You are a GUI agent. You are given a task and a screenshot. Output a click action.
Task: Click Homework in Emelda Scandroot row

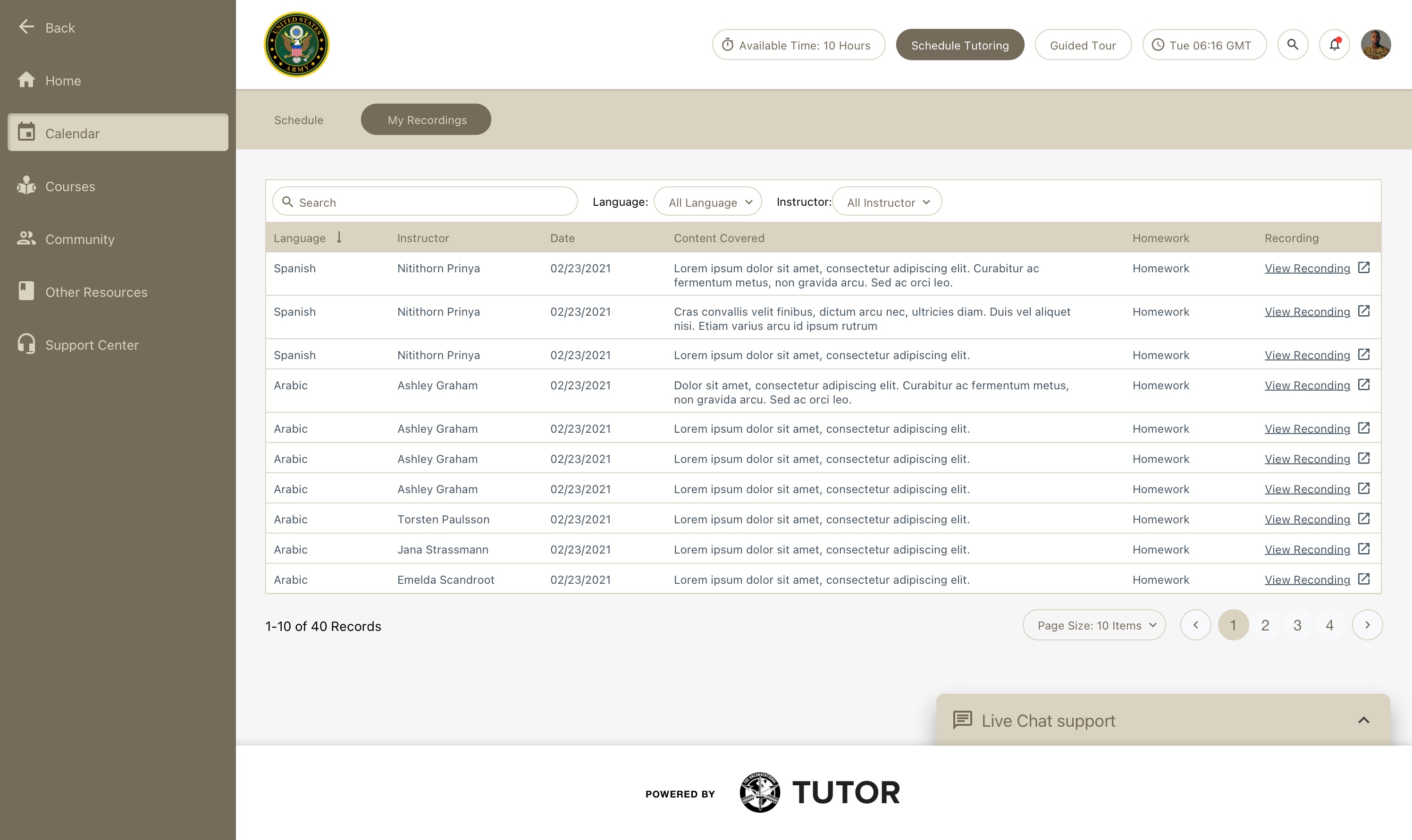(x=1161, y=579)
